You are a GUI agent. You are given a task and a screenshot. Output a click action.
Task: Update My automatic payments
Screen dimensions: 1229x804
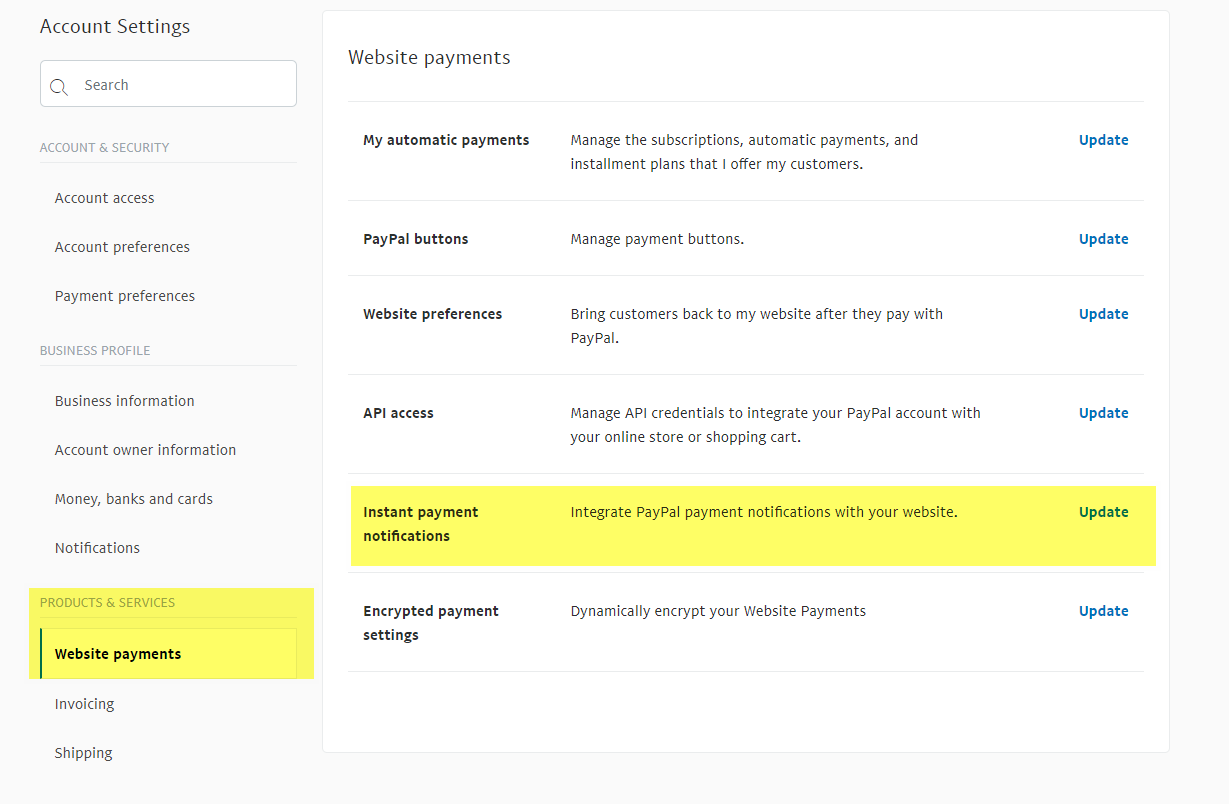1103,140
